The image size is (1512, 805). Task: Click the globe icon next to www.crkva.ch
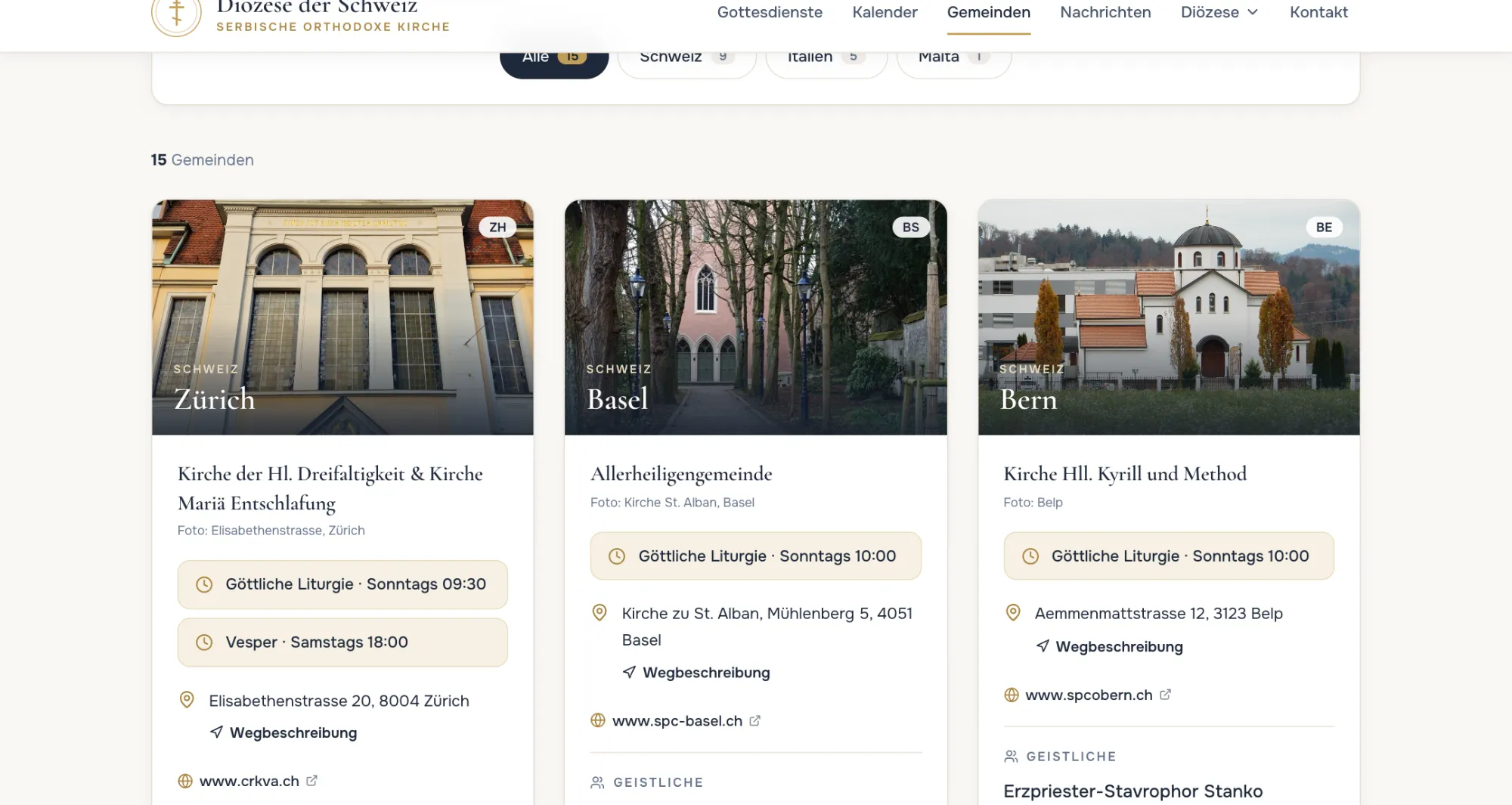pyautogui.click(x=185, y=781)
